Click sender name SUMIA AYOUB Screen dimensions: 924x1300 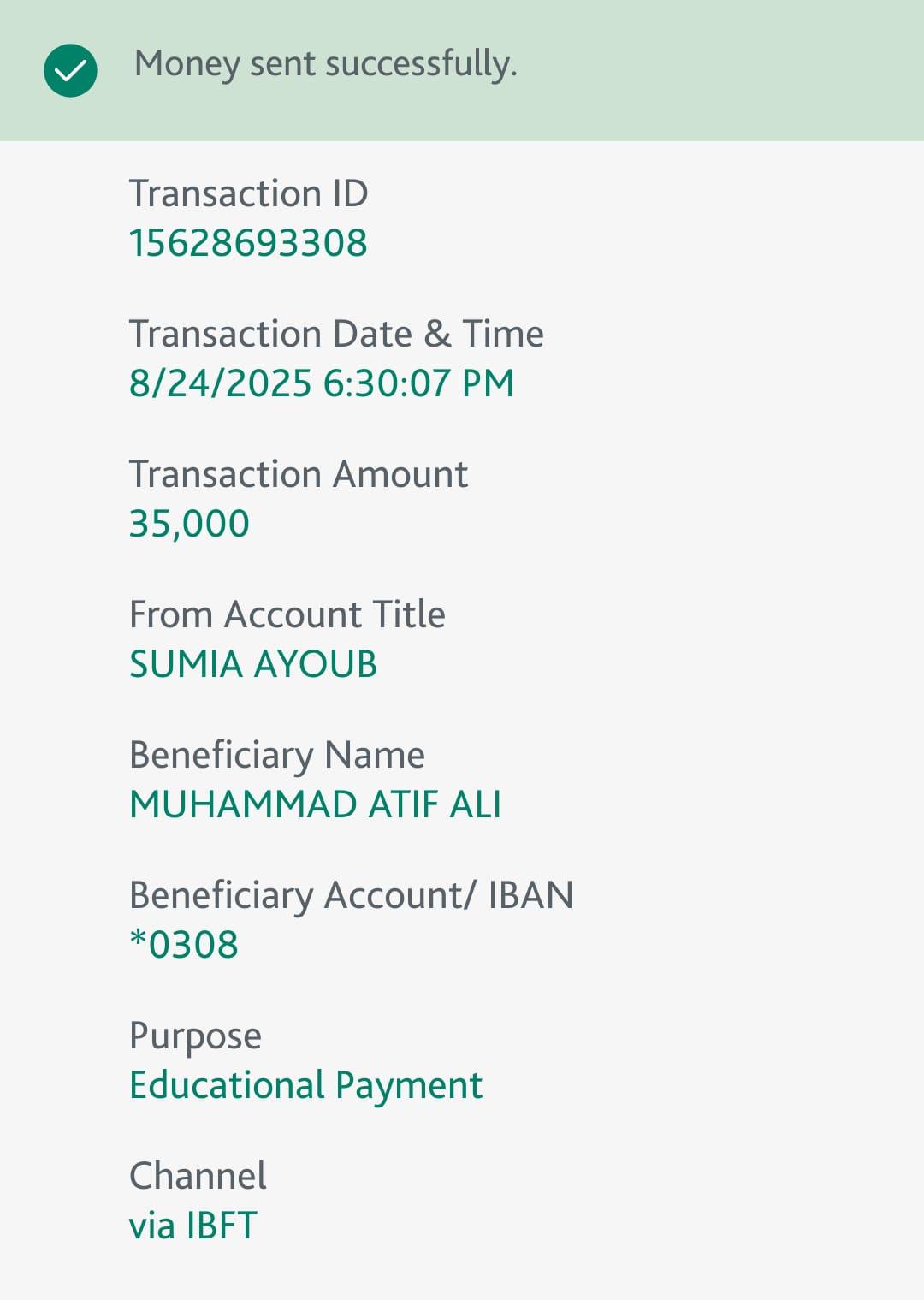[253, 664]
